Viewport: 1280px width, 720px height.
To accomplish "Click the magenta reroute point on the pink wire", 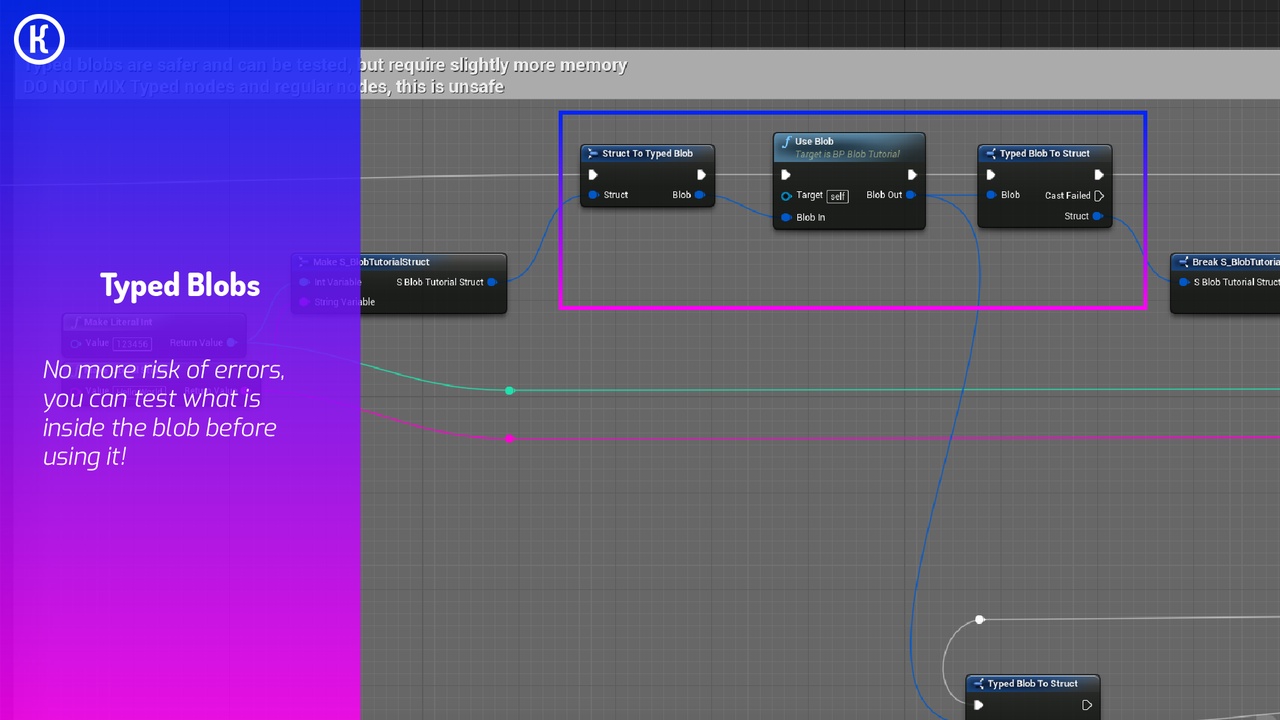I will pos(510,438).
